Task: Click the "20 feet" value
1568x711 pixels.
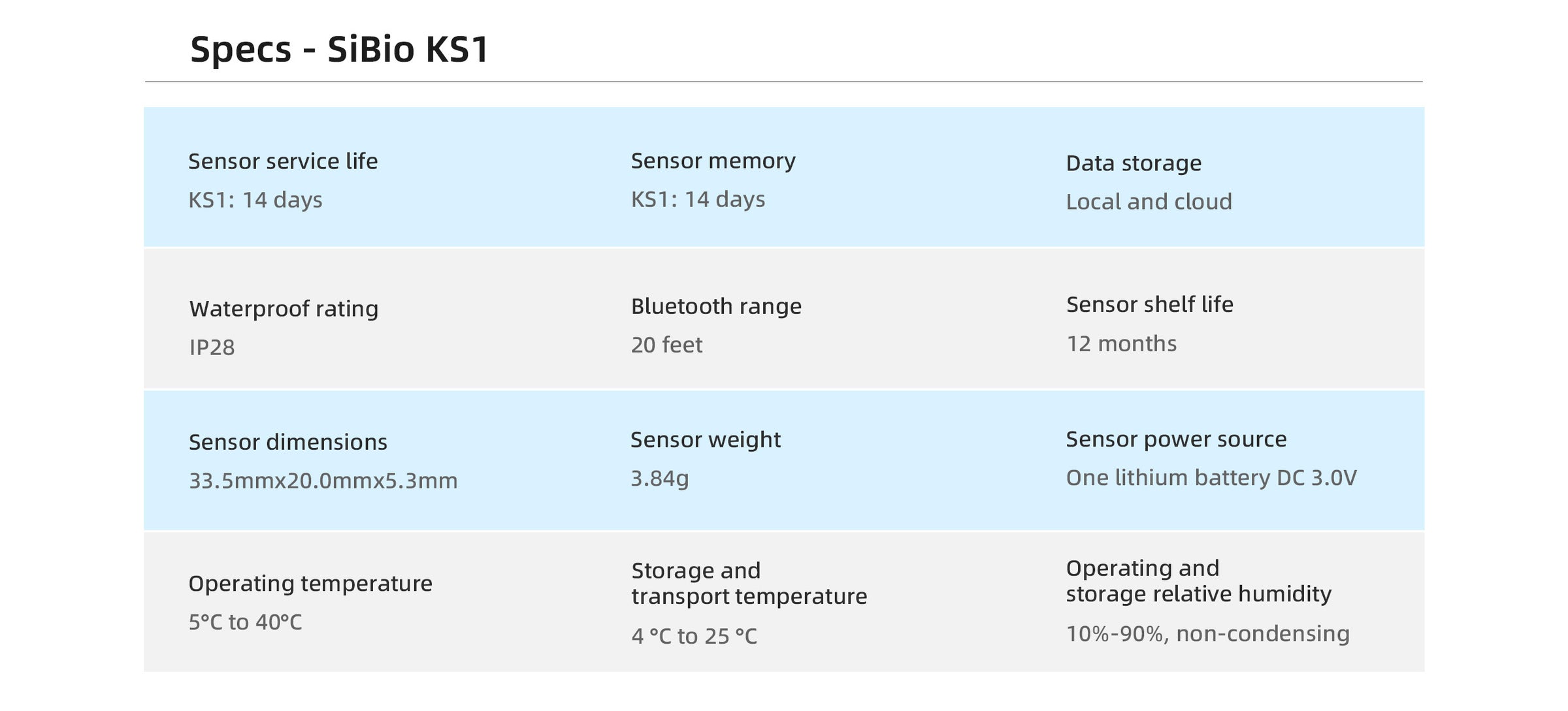Action: [666, 345]
